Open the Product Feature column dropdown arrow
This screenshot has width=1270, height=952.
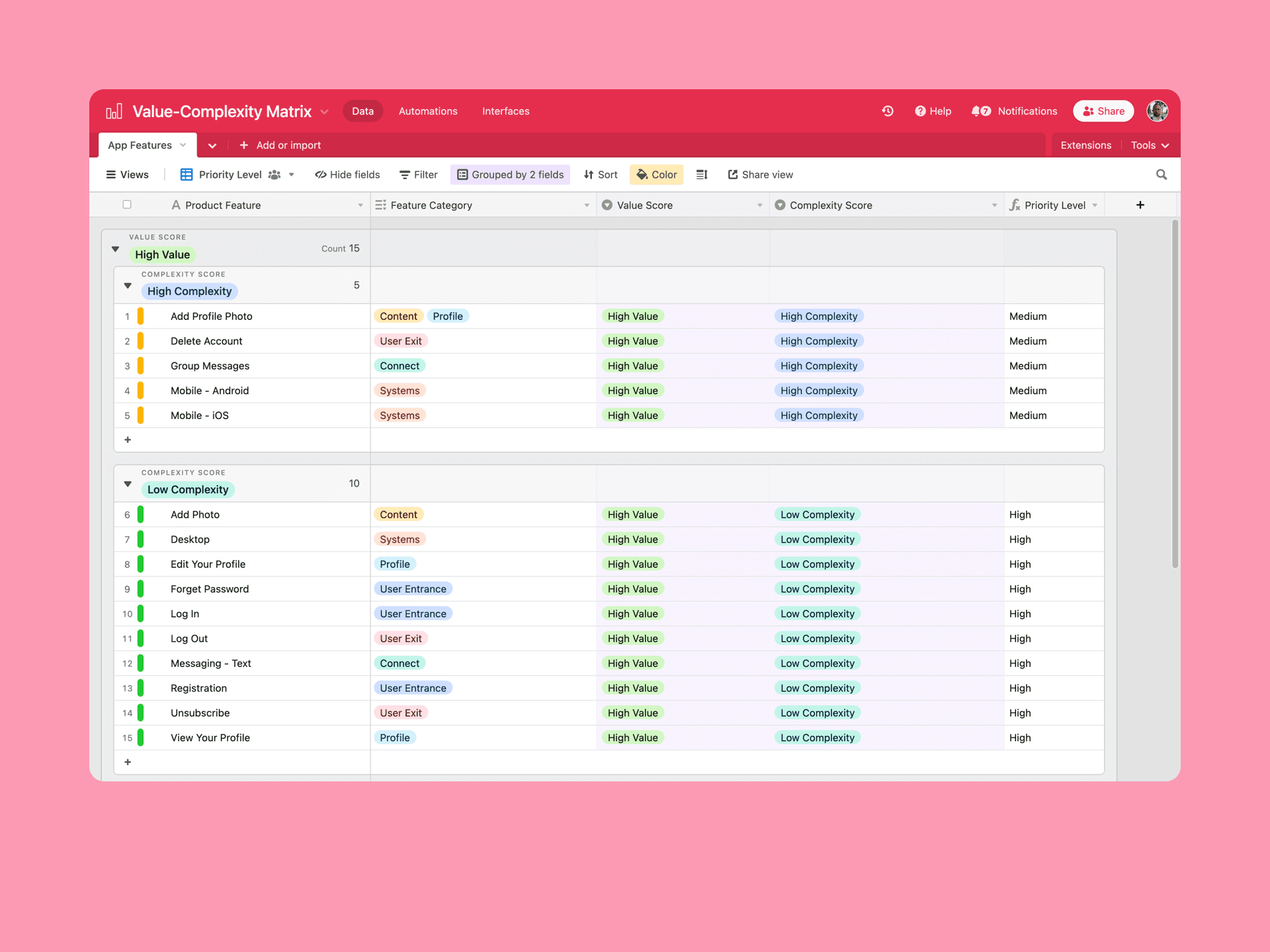click(360, 205)
